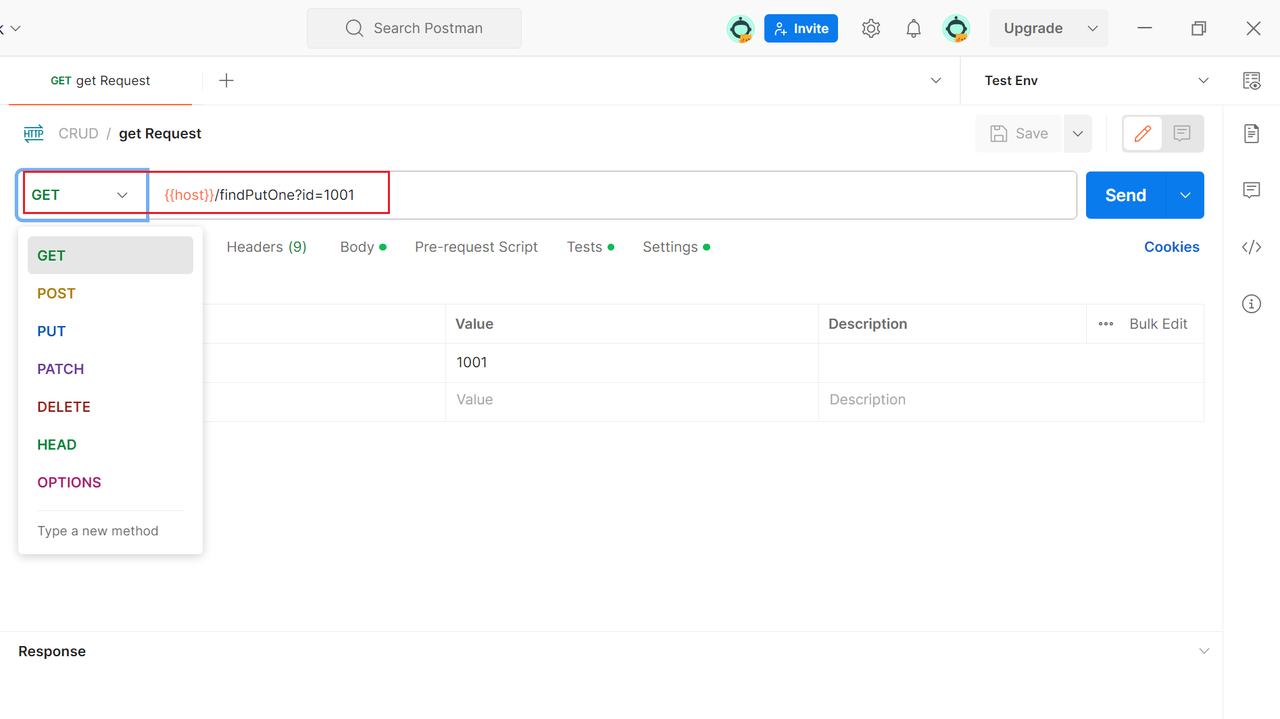Select PUT from method list
Screen dimensions: 1280x719
click(x=110, y=331)
